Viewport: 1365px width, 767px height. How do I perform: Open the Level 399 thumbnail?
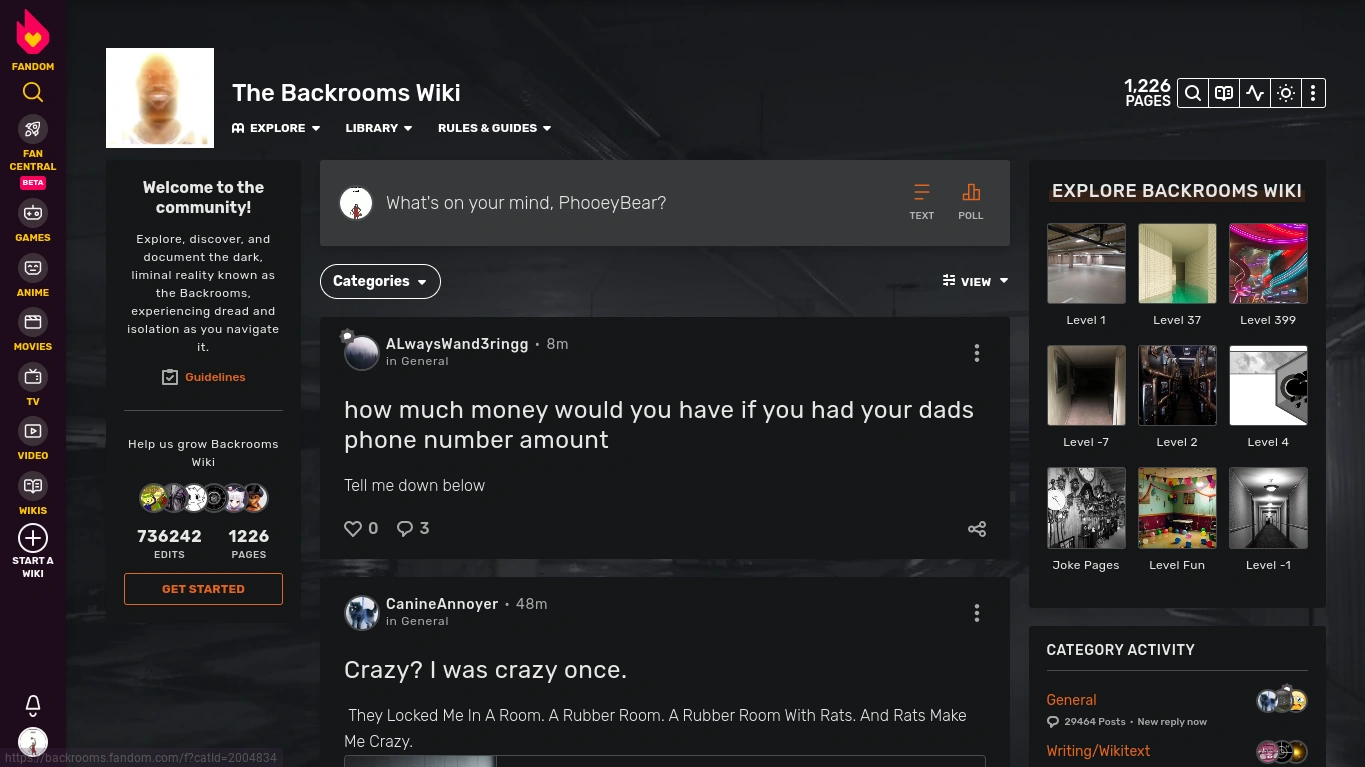click(x=1268, y=264)
